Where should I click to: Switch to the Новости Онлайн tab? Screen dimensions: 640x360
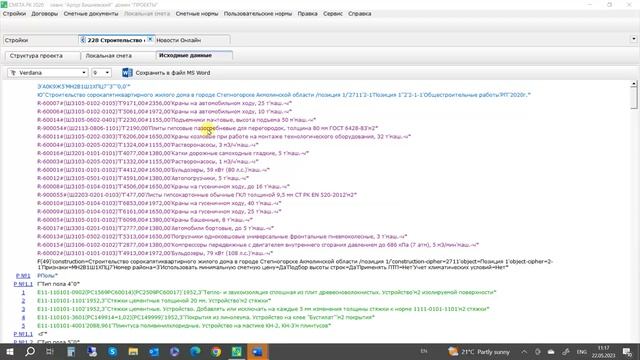coord(192,40)
